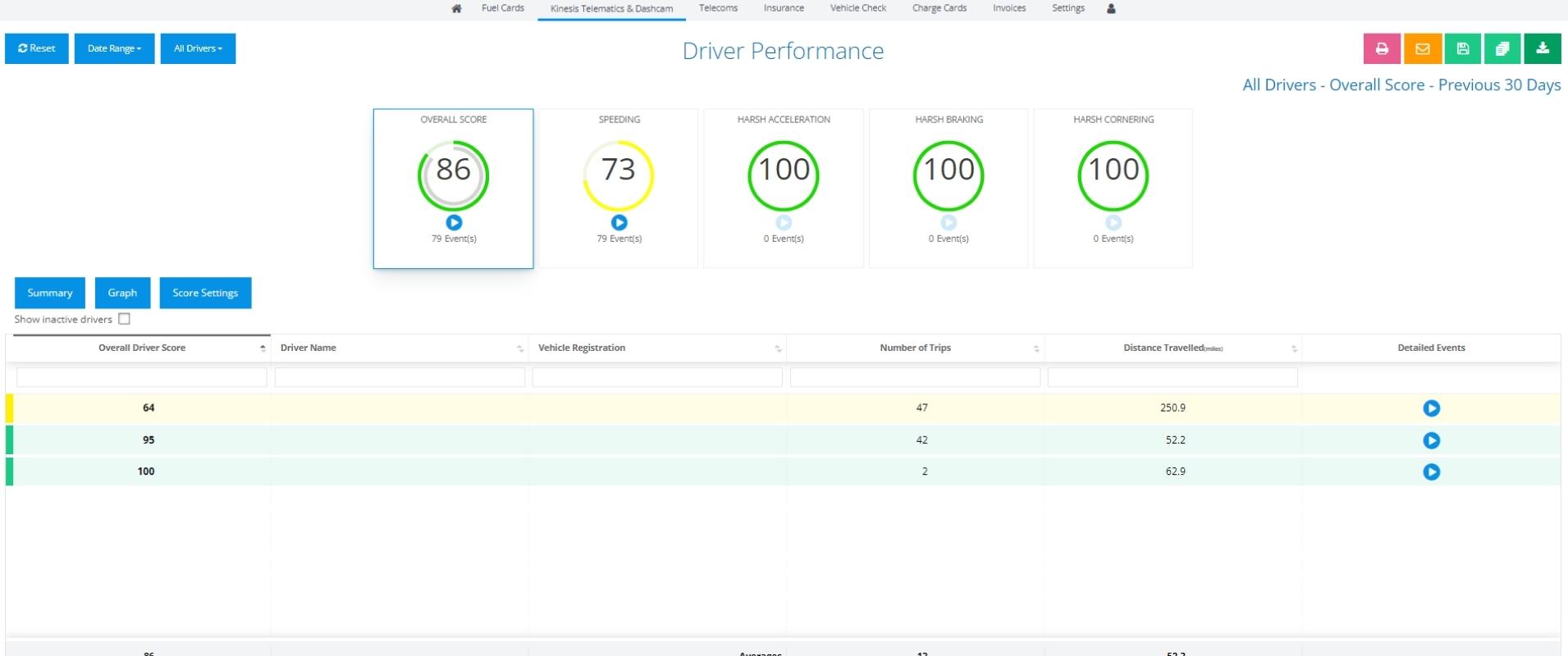Image resolution: width=1568 pixels, height=656 pixels.
Task: Click the green save report icon
Action: pyautogui.click(x=1462, y=48)
